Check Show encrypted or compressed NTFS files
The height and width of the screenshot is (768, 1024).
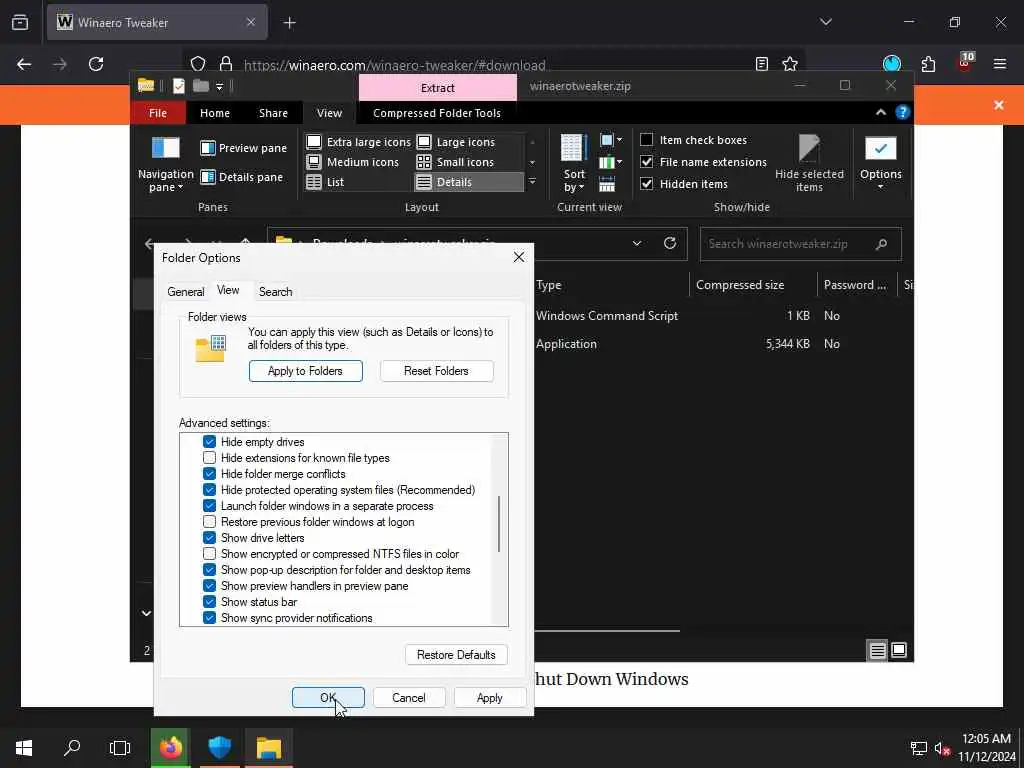point(210,554)
